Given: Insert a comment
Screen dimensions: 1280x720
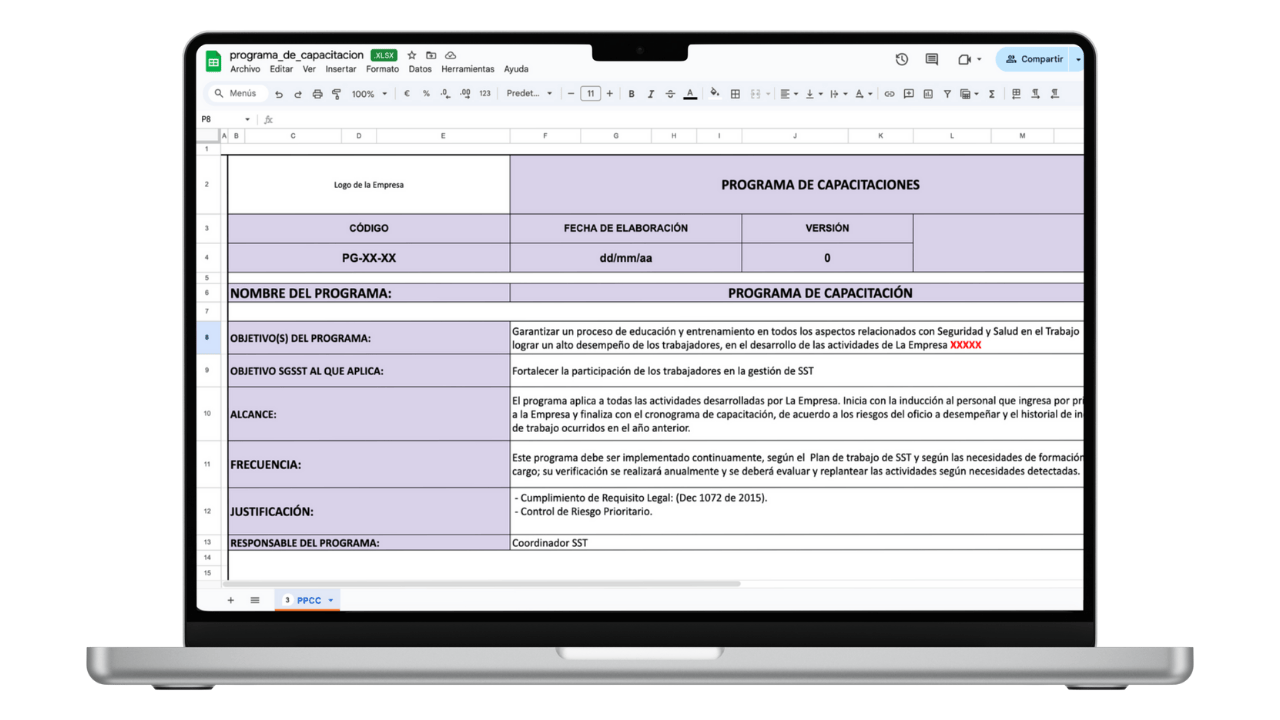Looking at the screenshot, I should (x=908, y=93).
